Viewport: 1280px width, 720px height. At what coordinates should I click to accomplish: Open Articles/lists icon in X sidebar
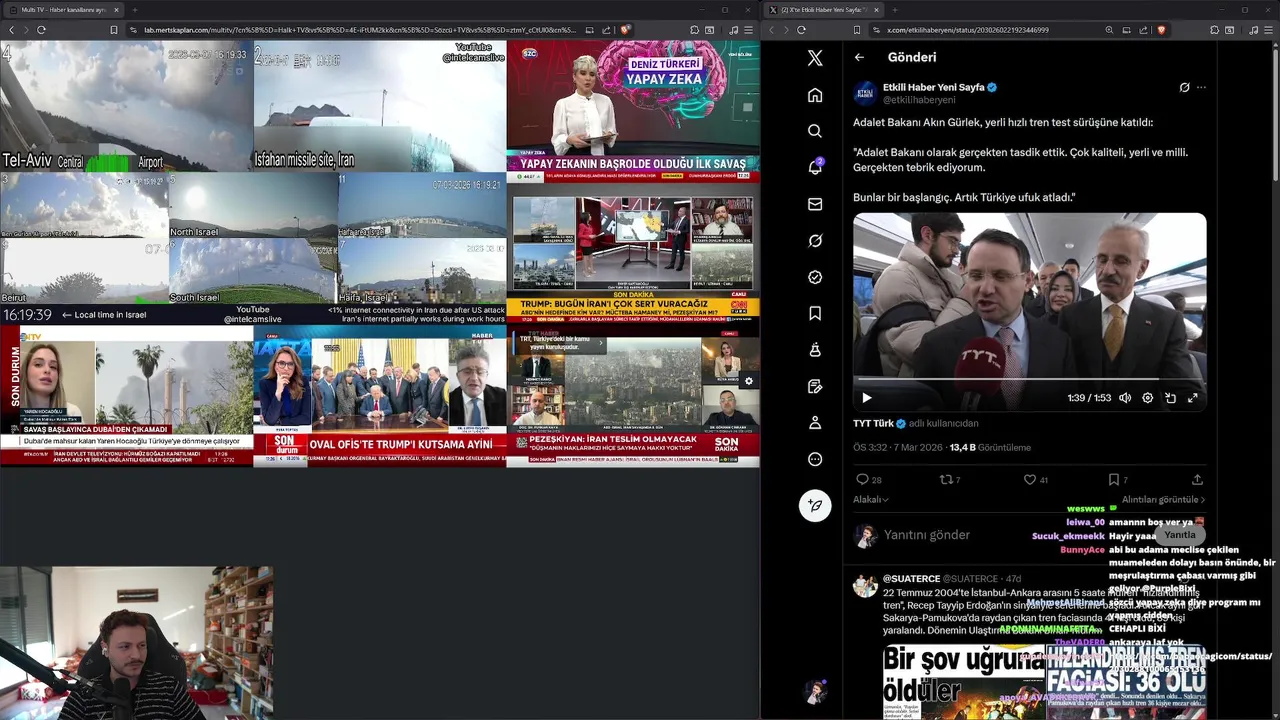815,386
